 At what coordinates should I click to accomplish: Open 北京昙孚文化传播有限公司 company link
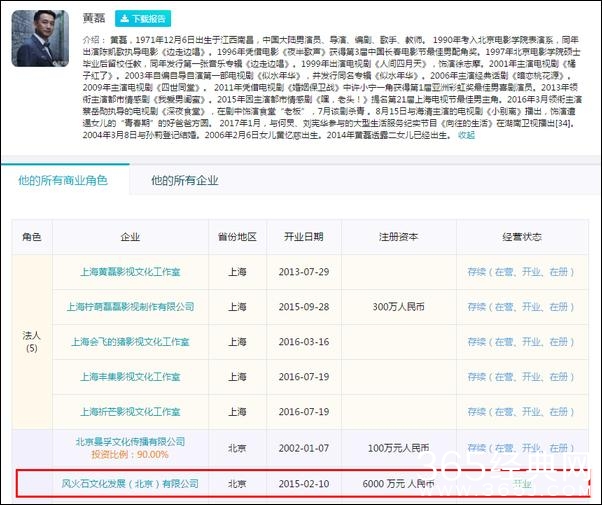point(132,441)
